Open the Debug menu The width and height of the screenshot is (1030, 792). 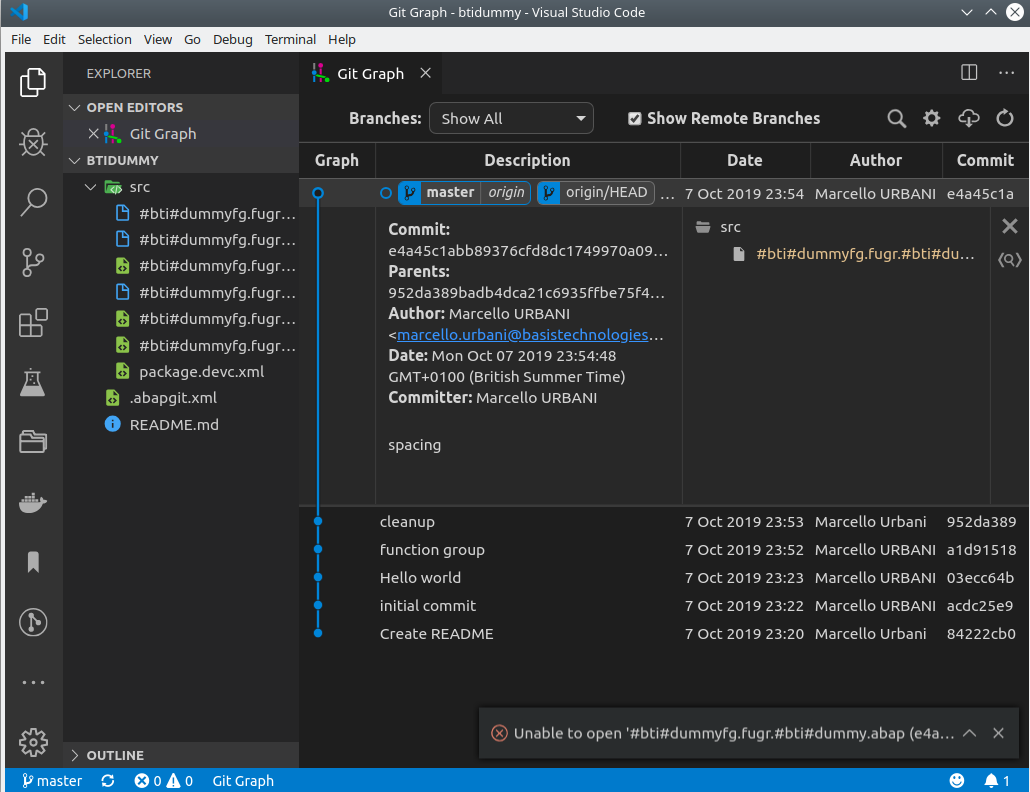(233, 39)
